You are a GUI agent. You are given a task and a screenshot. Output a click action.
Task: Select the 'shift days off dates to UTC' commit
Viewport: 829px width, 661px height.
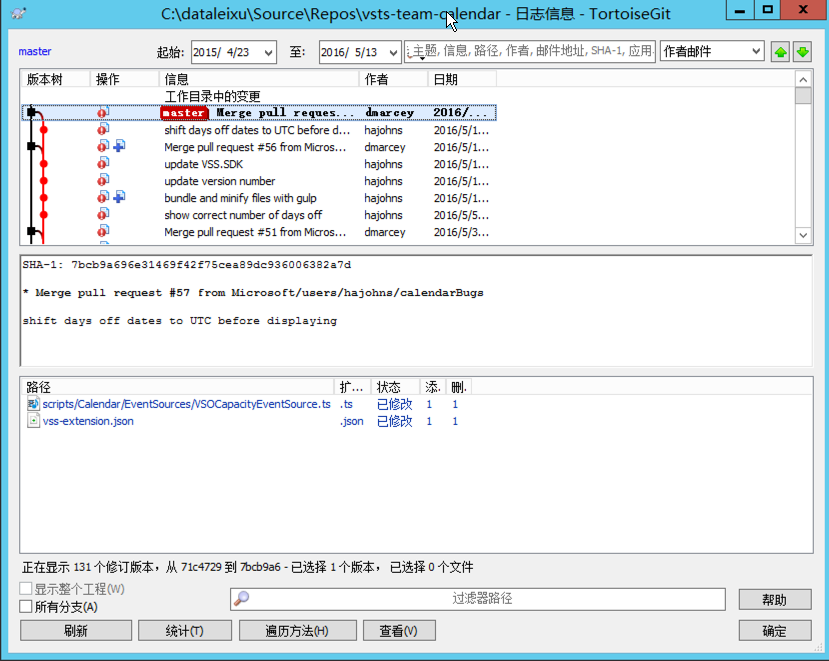[259, 130]
